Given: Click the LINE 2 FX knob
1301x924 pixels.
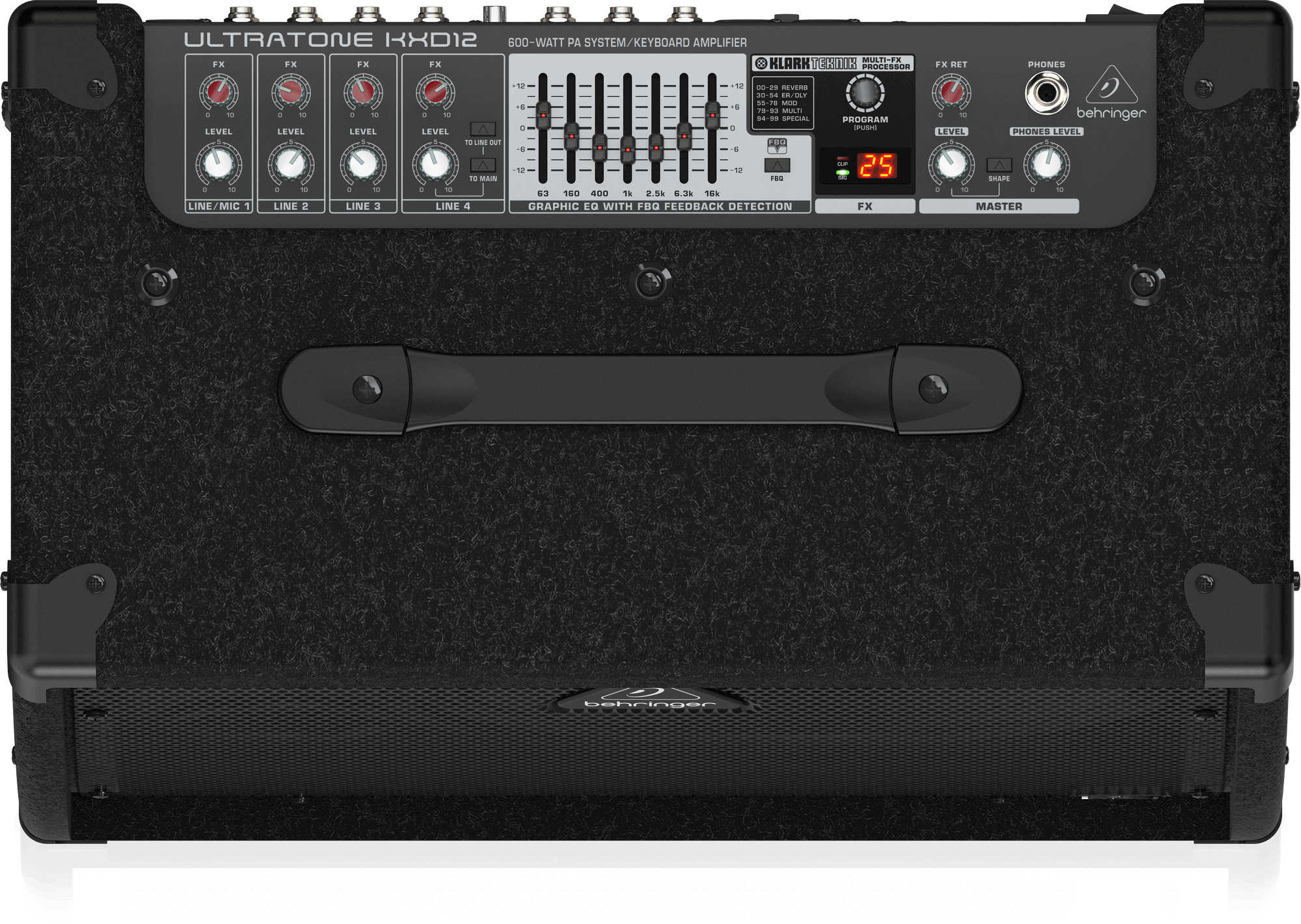Looking at the screenshot, I should pyautogui.click(x=291, y=92).
